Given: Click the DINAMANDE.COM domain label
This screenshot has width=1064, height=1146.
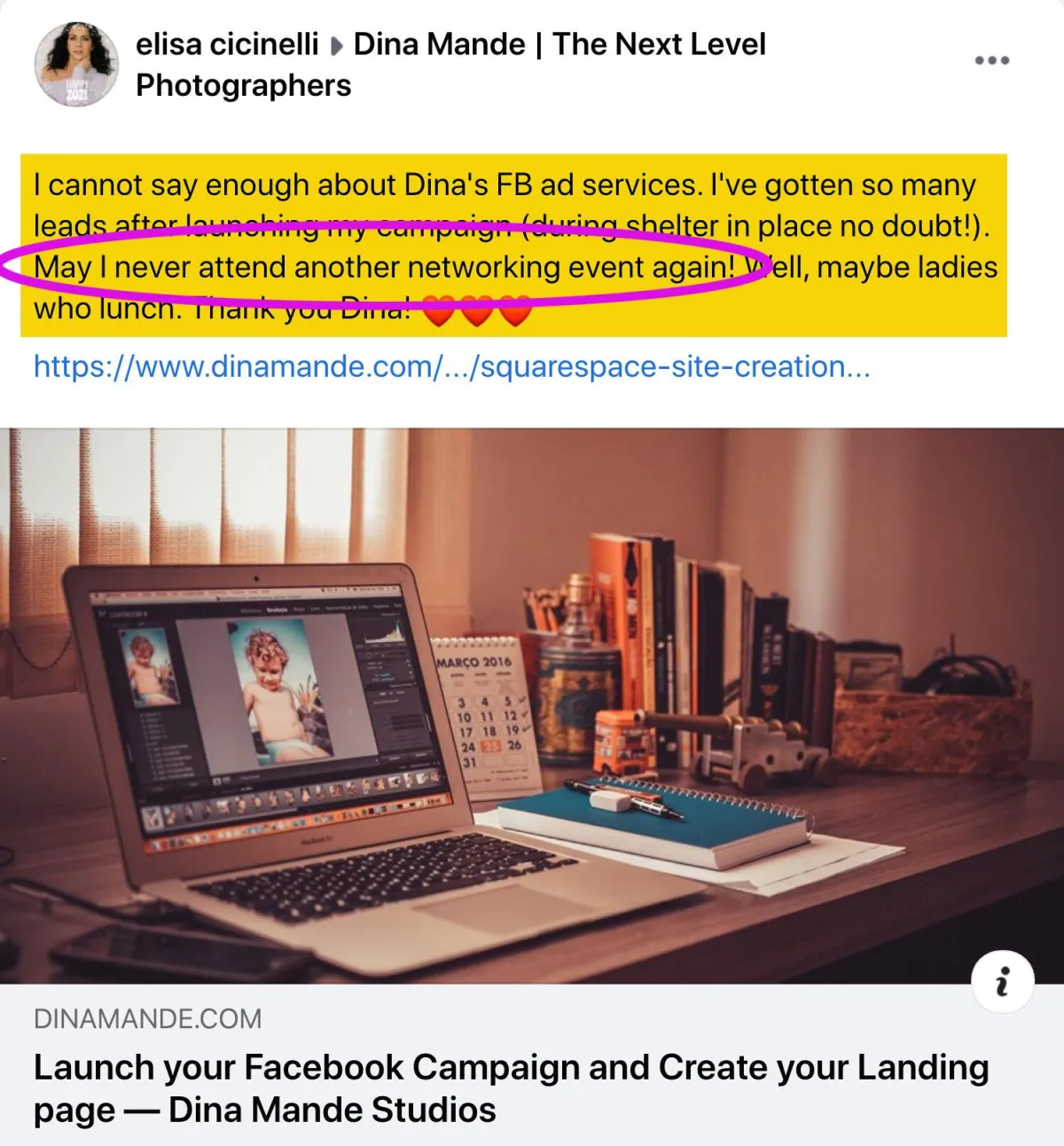Looking at the screenshot, I should (x=147, y=1018).
